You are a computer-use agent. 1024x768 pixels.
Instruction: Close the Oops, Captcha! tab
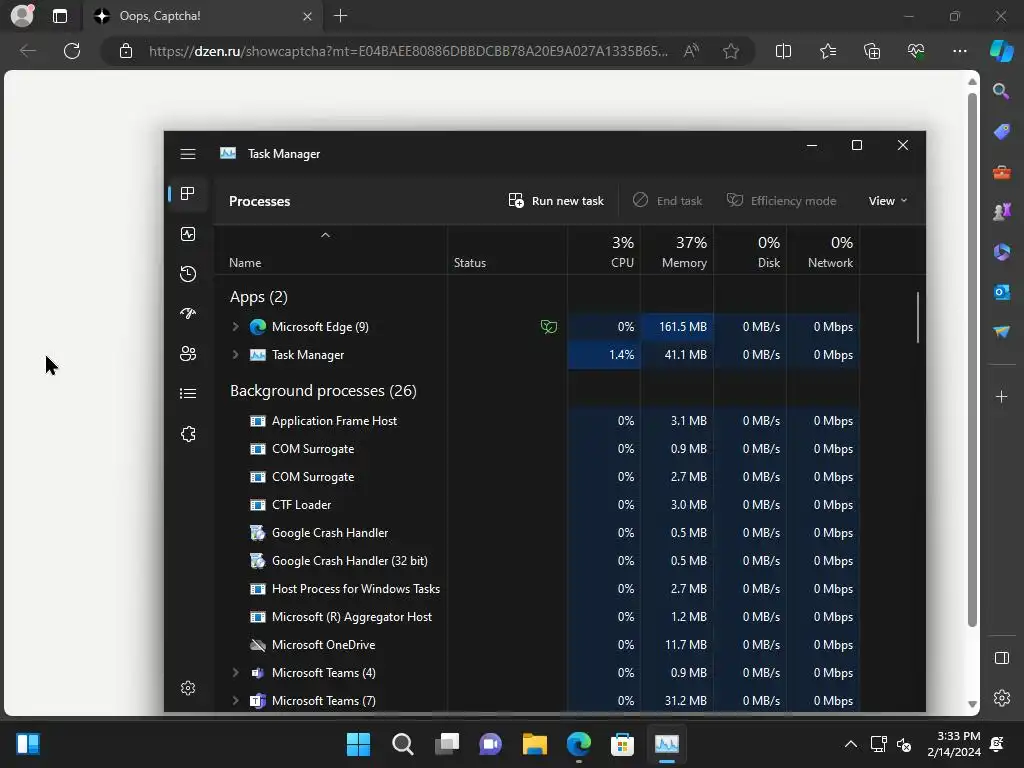307,16
